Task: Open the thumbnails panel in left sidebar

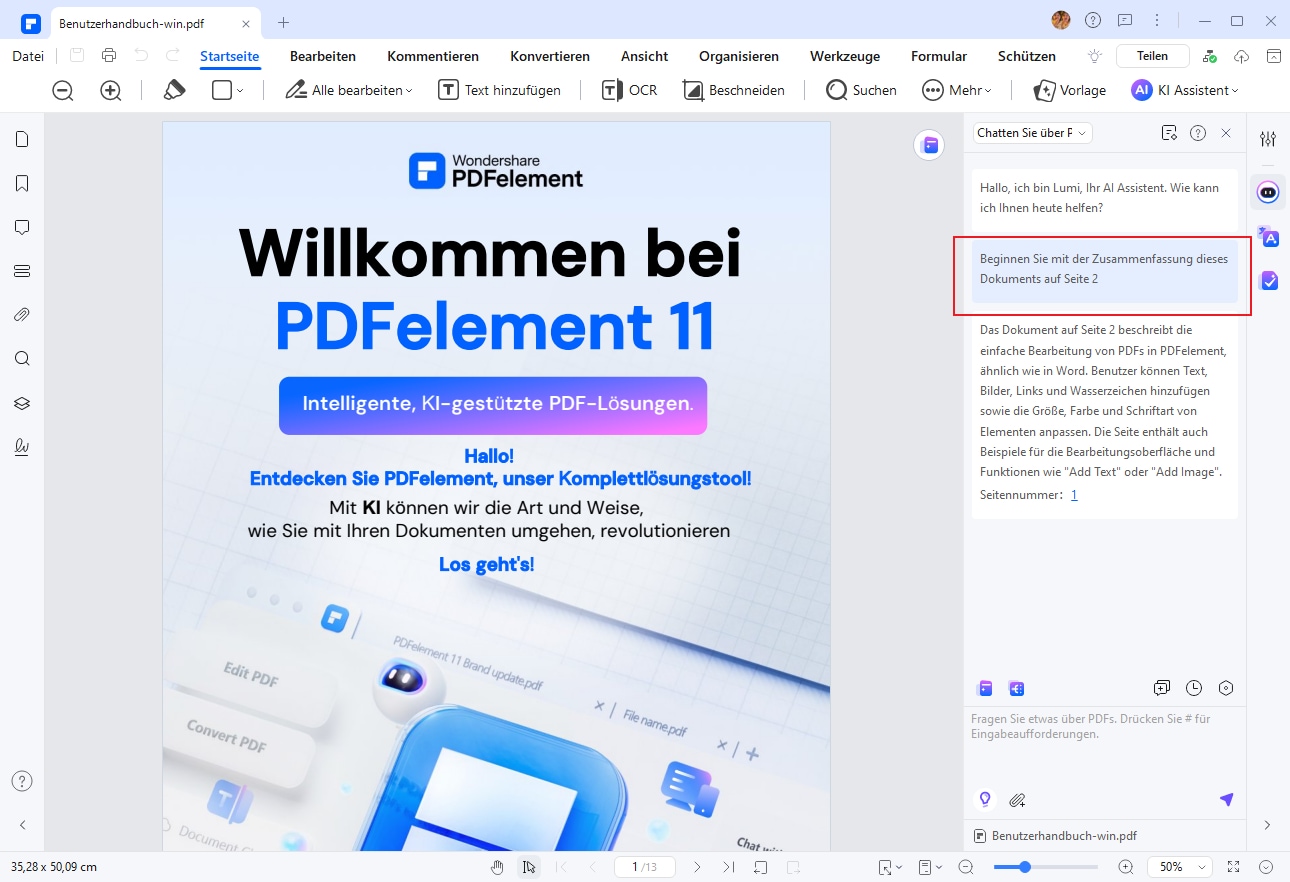Action: point(22,139)
